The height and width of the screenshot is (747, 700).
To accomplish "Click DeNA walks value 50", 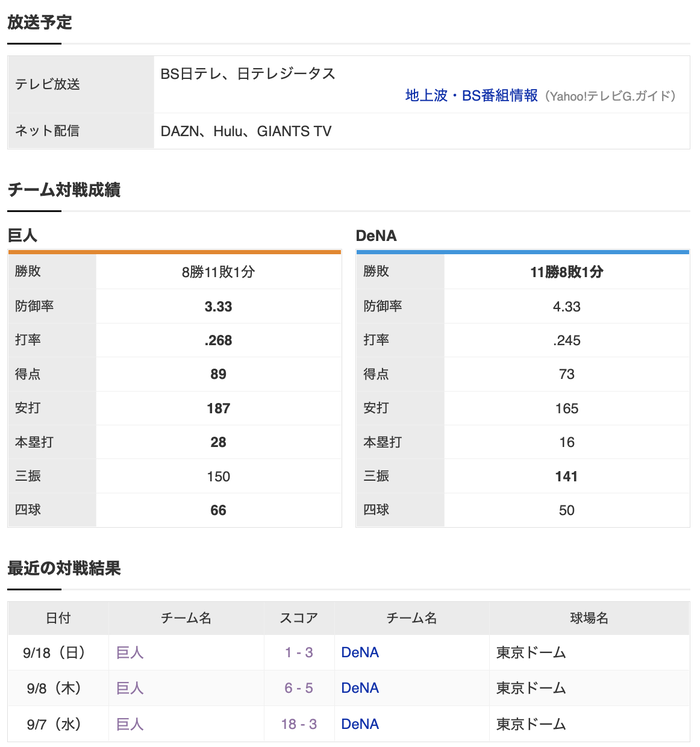I will [567, 510].
